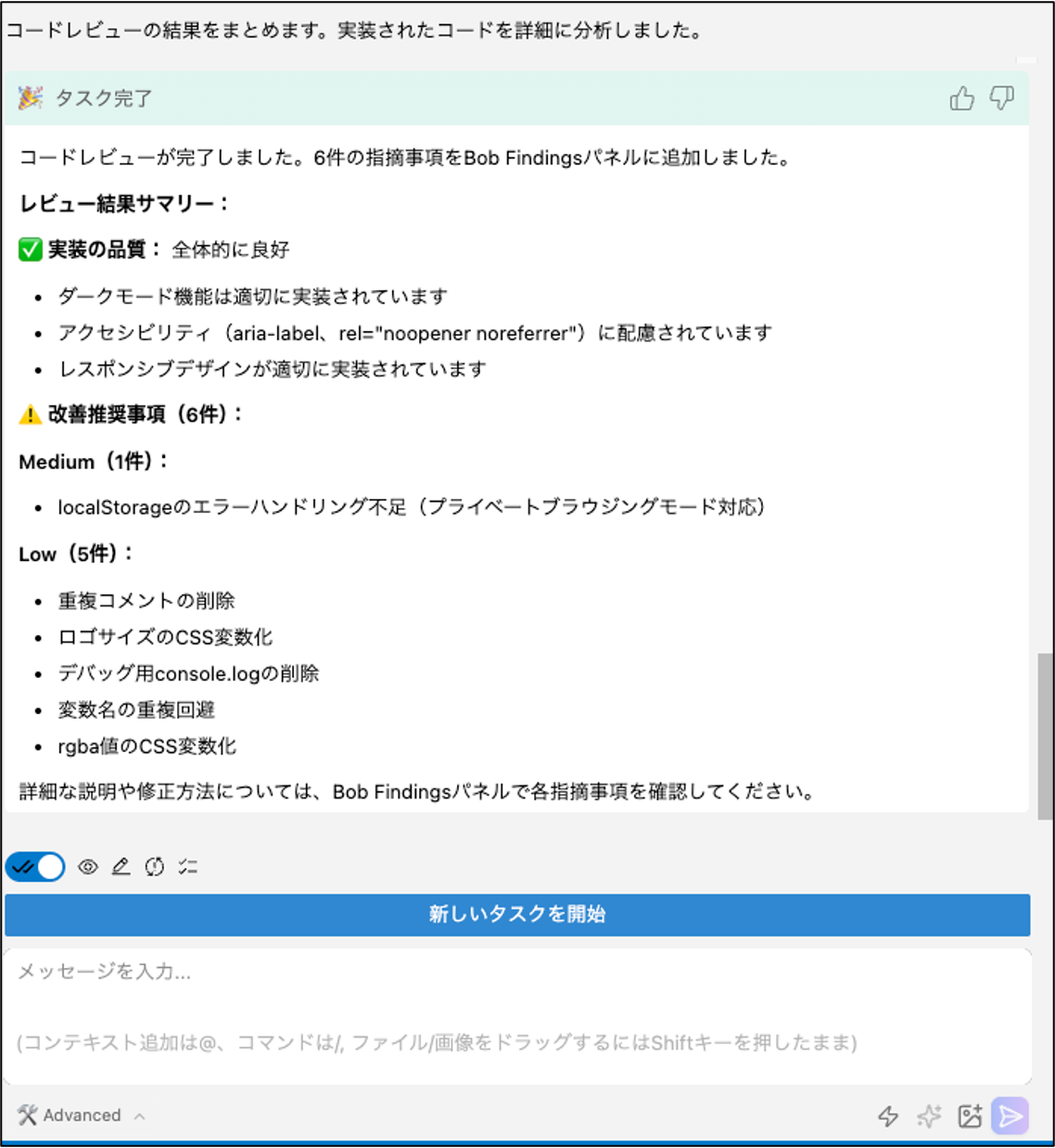Click the tools icon left of Advanced
This screenshot has width=1055, height=1148.
tap(27, 1116)
